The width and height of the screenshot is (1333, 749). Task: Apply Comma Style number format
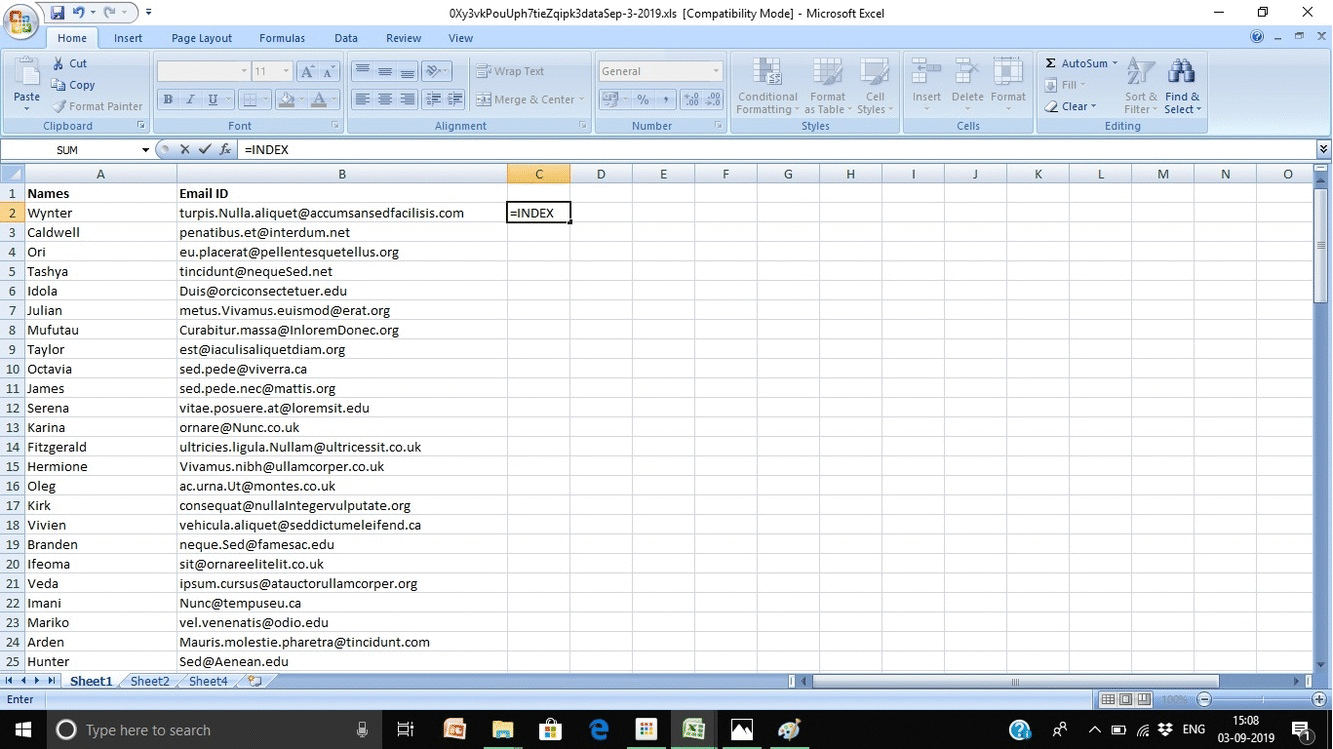click(665, 99)
